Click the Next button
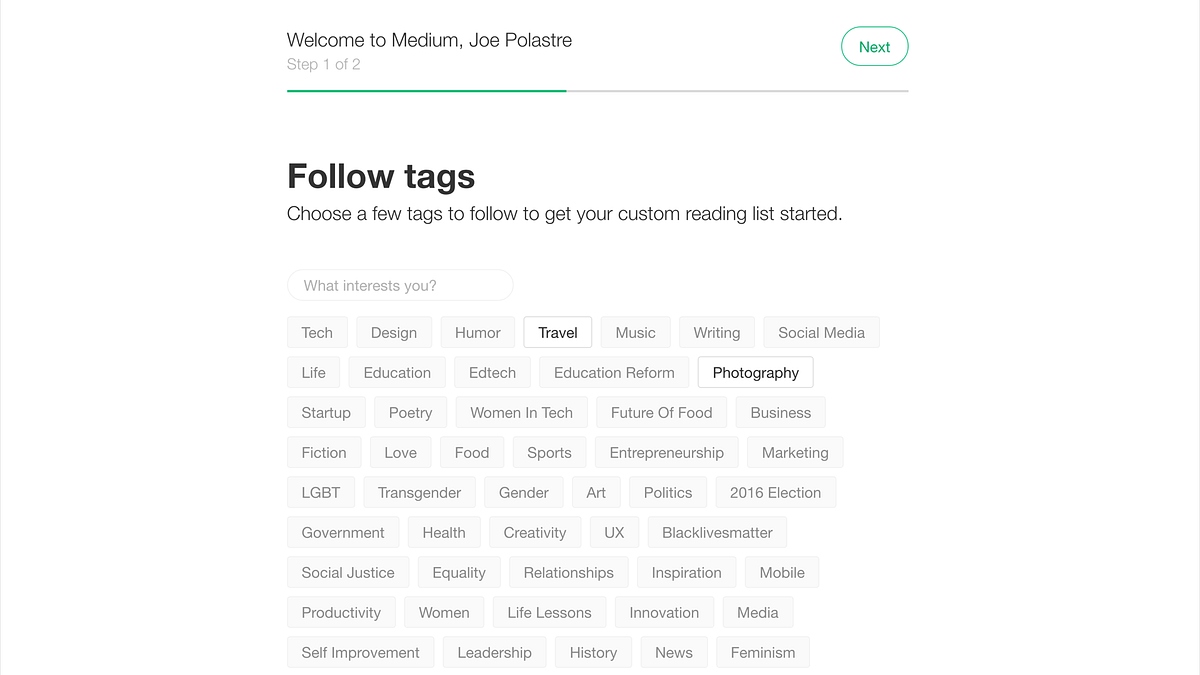Image resolution: width=1200 pixels, height=675 pixels. pos(874,47)
